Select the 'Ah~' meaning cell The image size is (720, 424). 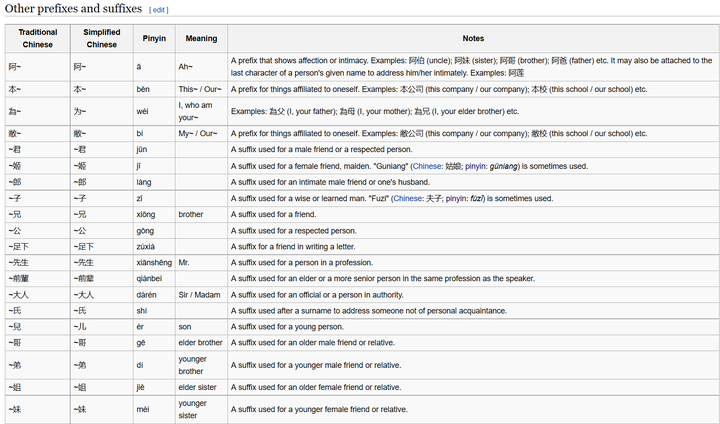click(x=201, y=67)
